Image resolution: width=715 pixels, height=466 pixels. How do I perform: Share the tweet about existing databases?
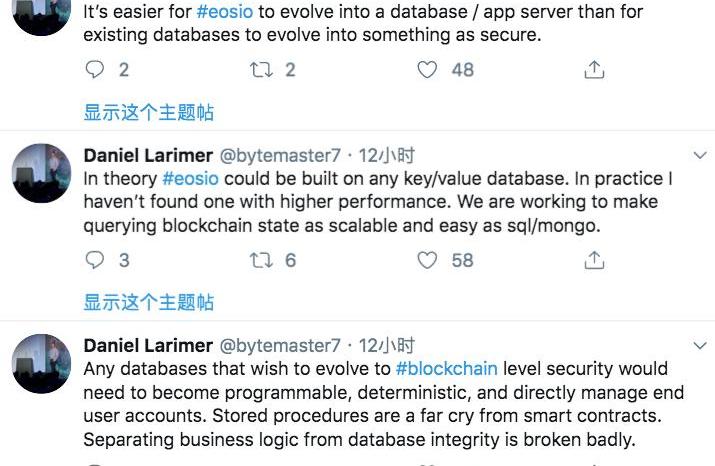click(x=594, y=70)
